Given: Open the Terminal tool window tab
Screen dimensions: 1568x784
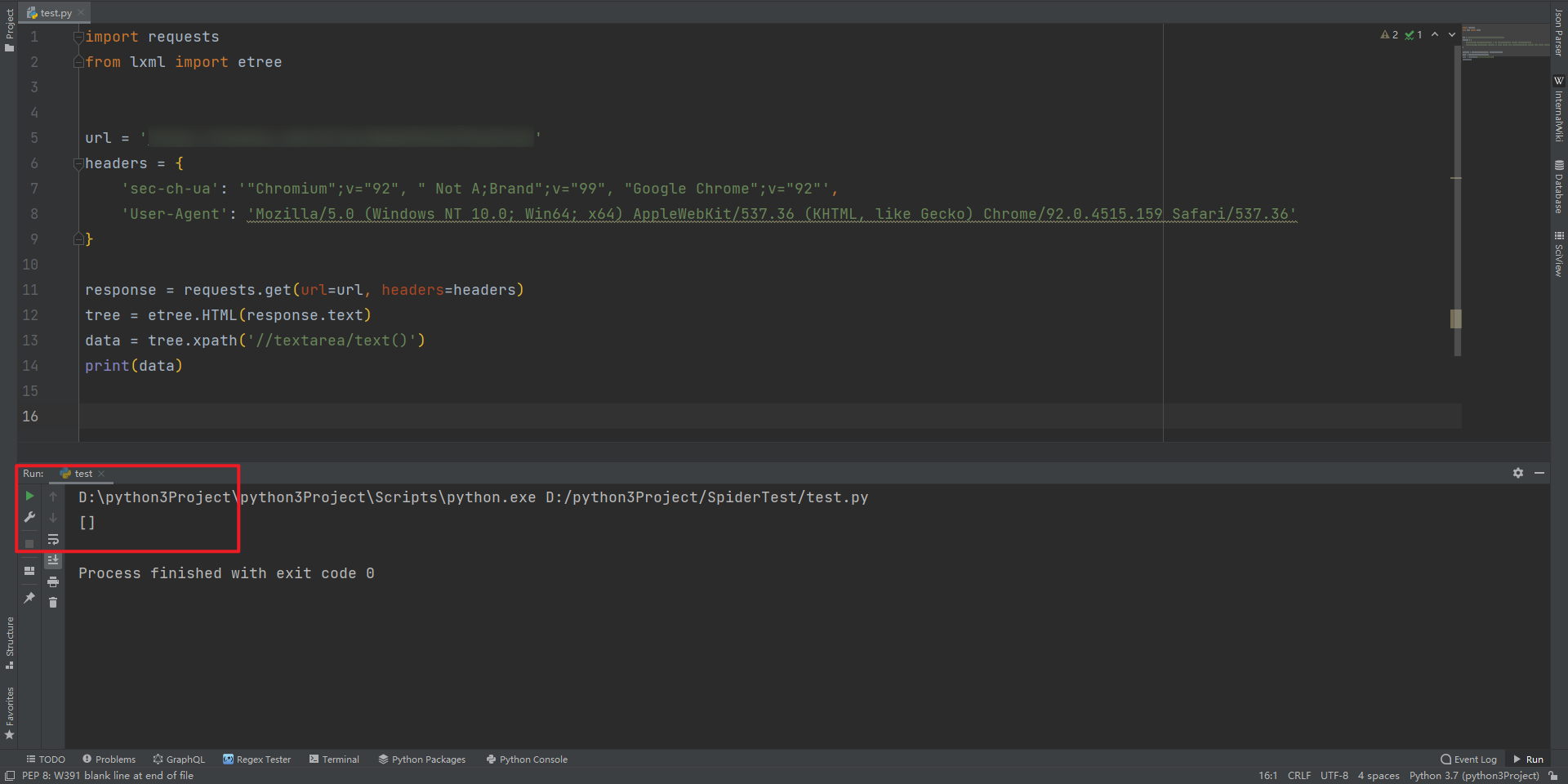Looking at the screenshot, I should click(x=334, y=759).
